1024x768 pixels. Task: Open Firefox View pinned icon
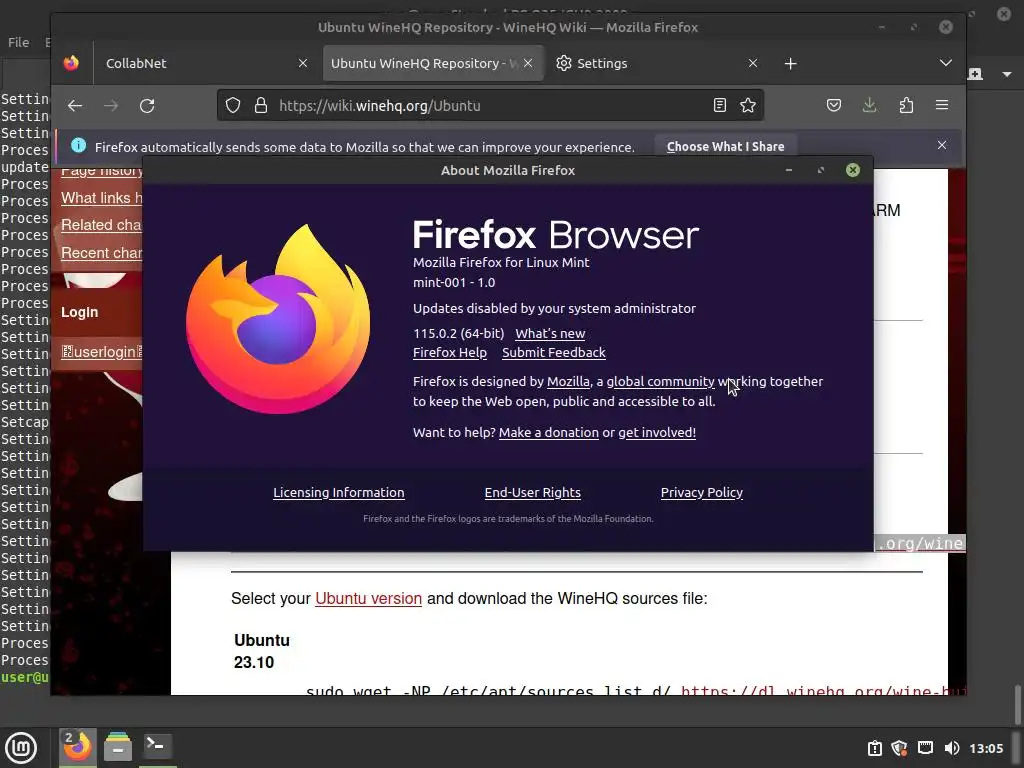(x=71, y=63)
